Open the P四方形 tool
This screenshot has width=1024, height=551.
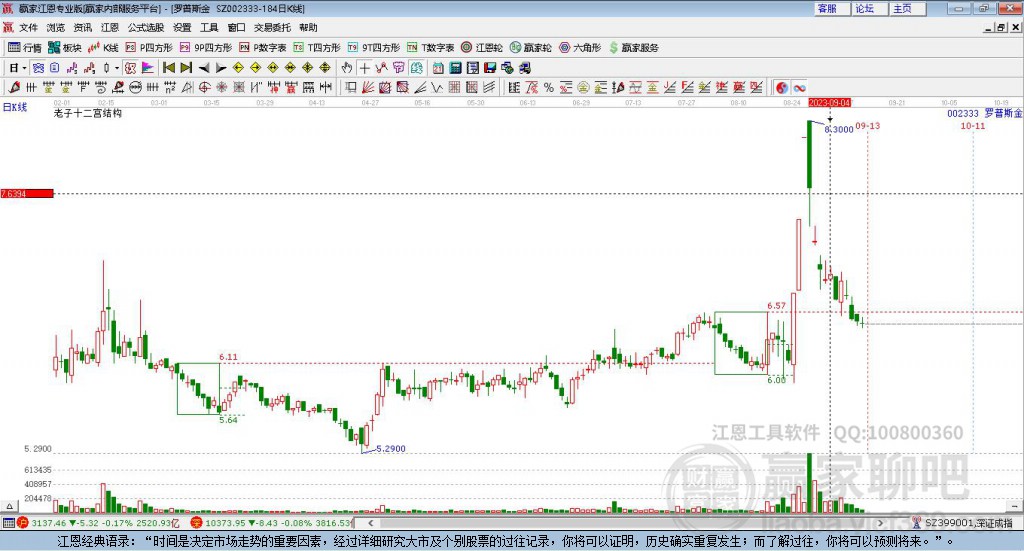point(149,48)
